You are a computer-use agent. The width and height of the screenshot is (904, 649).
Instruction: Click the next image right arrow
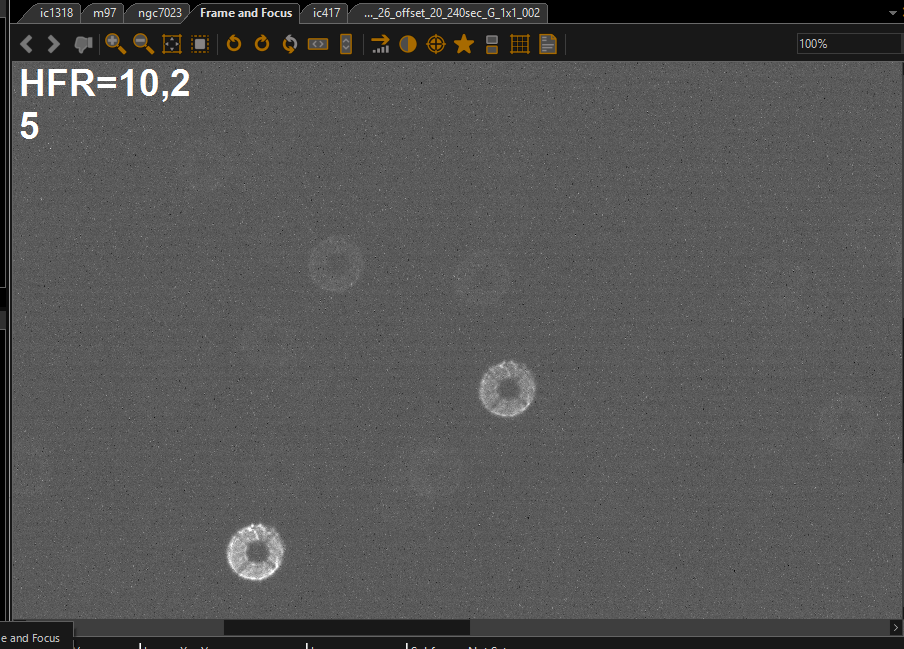pyautogui.click(x=54, y=44)
